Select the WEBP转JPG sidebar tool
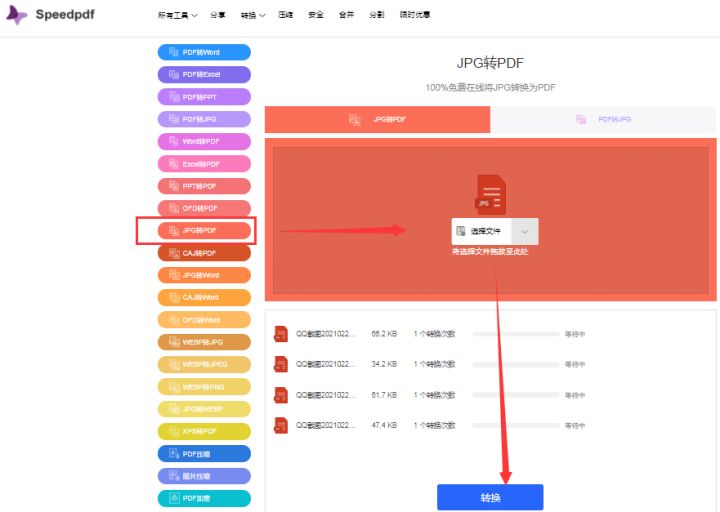Image resolution: width=720 pixels, height=512 pixels. [204, 342]
